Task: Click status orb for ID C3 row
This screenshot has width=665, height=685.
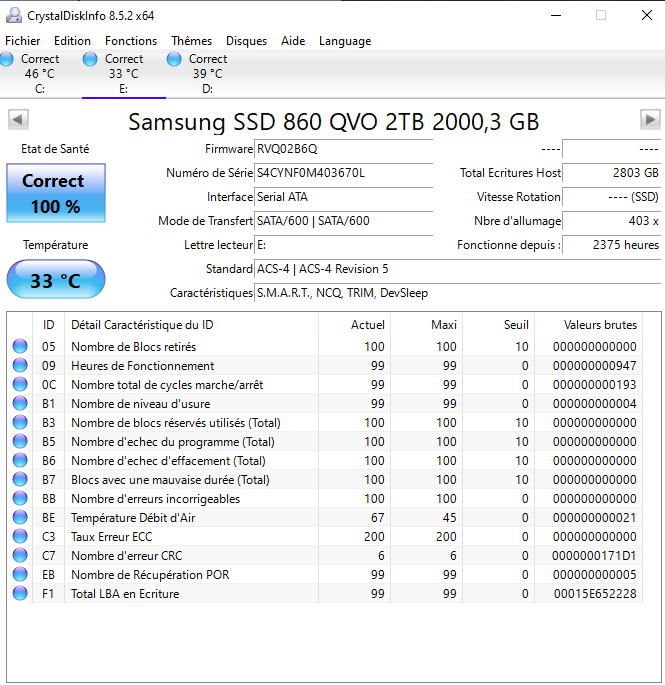Action: click(20, 536)
